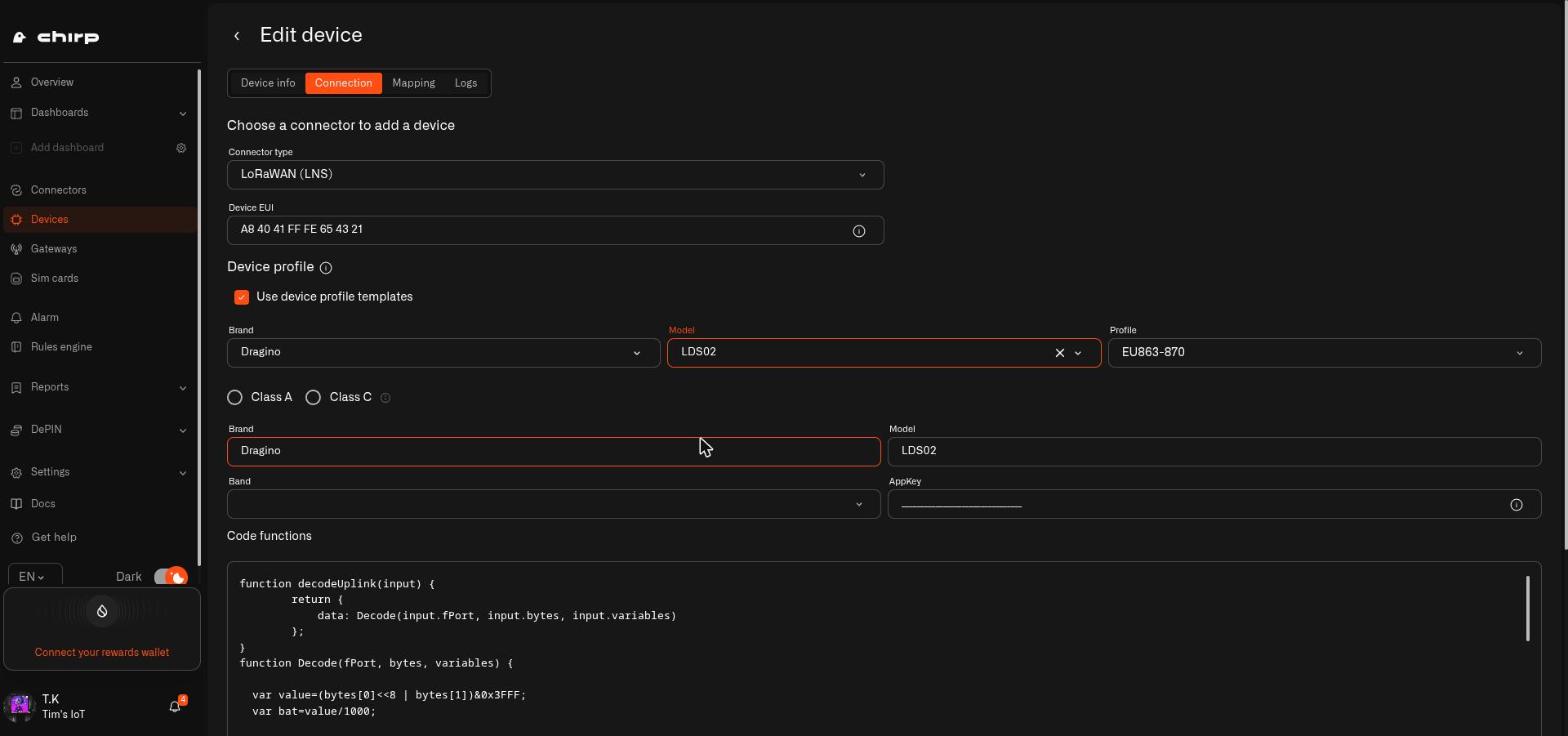The width and height of the screenshot is (1568, 736).
Task: Click Connect your rewards wallet link
Action: point(102,653)
